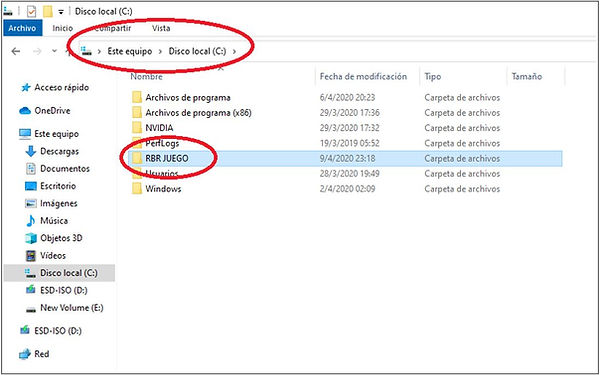Click the Red network icon in sidebar
Image resolution: width=600 pixels, height=375 pixels.
point(25,354)
